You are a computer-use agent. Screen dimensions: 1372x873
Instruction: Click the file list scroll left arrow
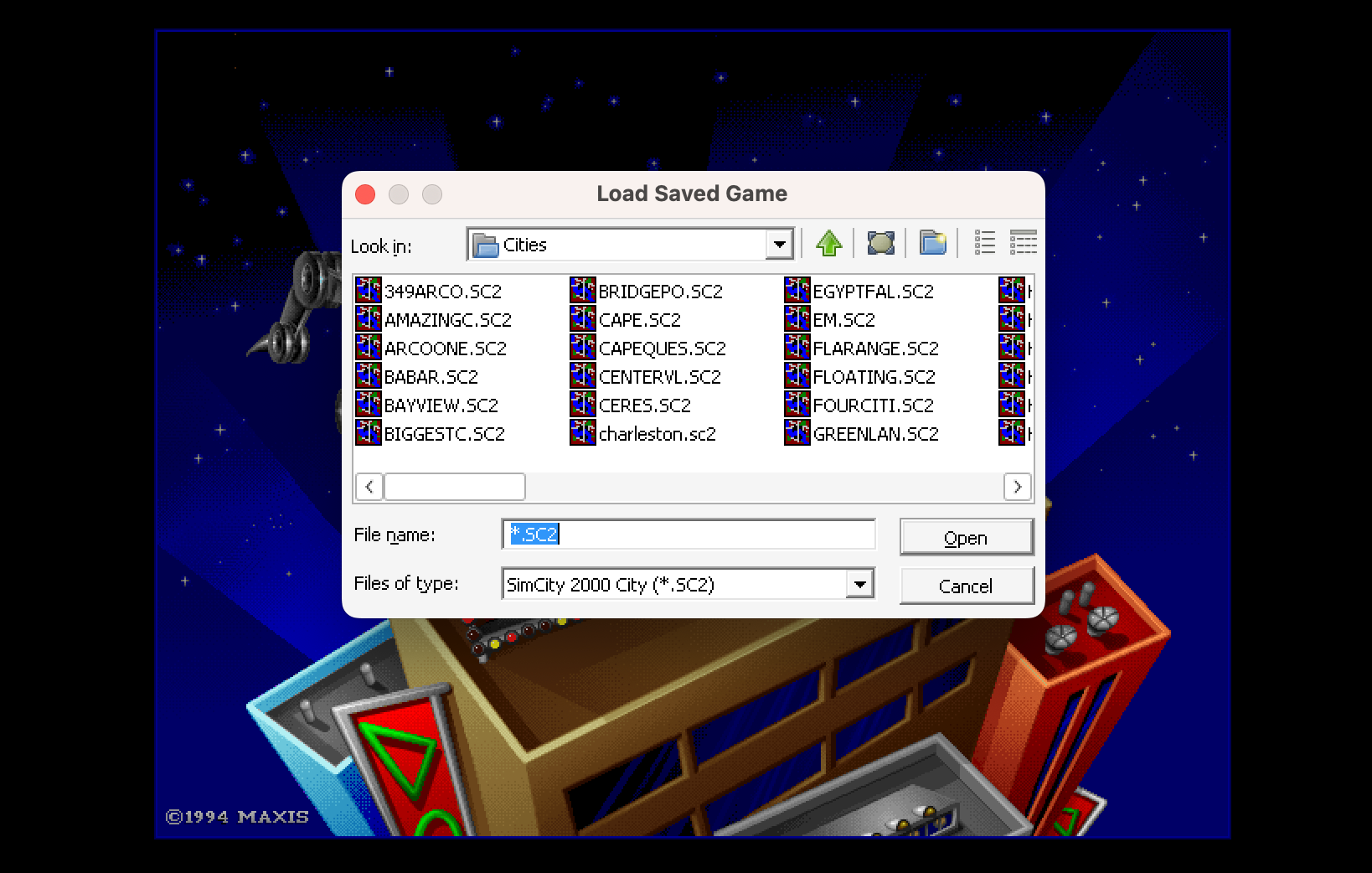pyautogui.click(x=369, y=487)
